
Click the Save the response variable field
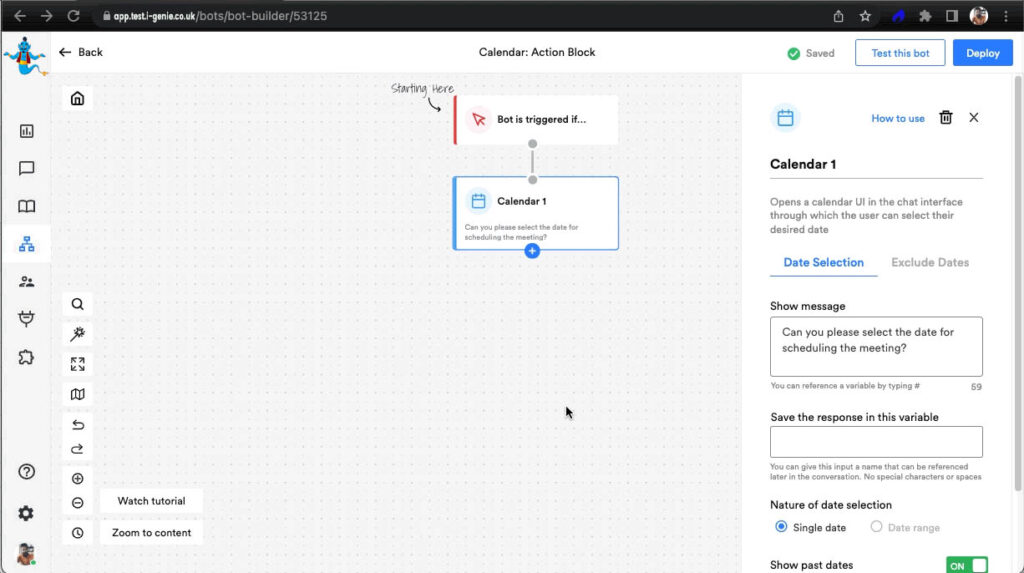coord(876,442)
